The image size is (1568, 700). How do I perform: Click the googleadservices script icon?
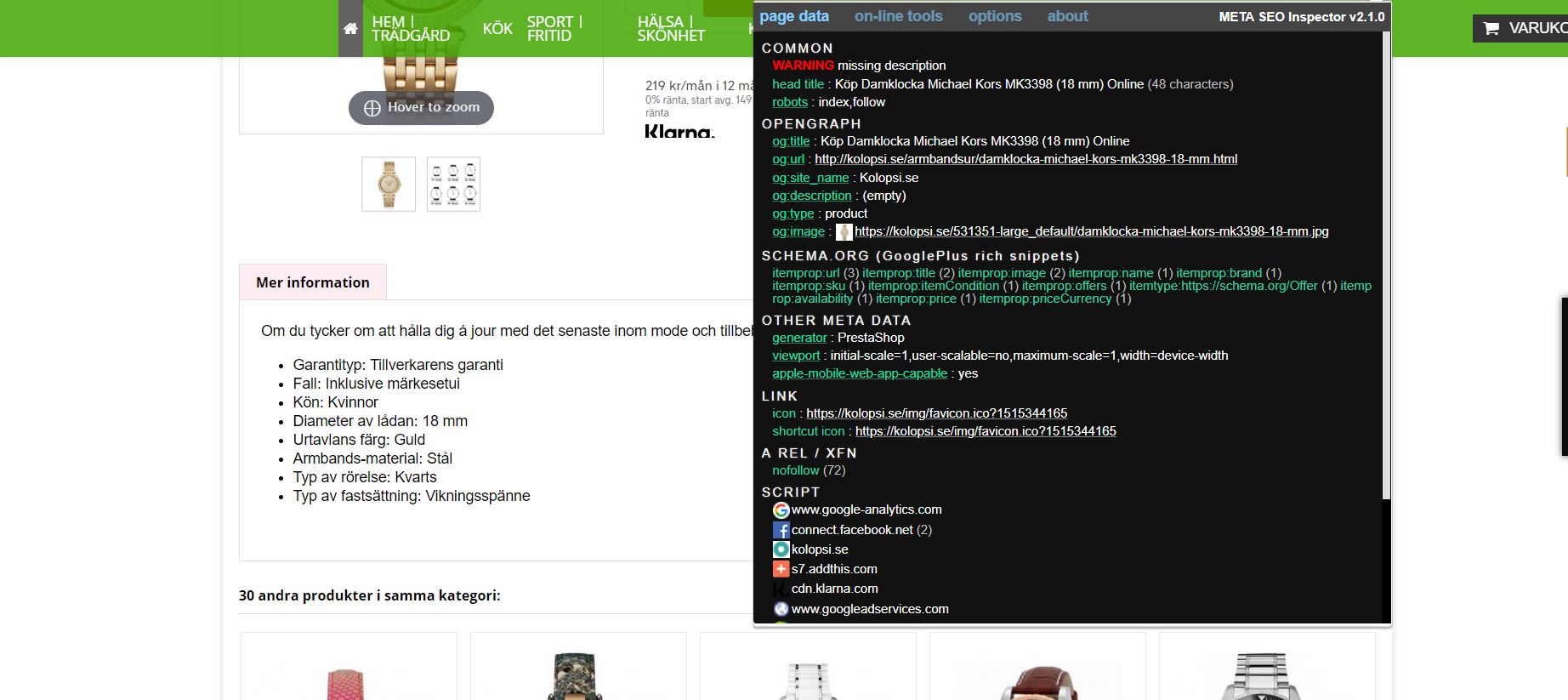pos(781,609)
